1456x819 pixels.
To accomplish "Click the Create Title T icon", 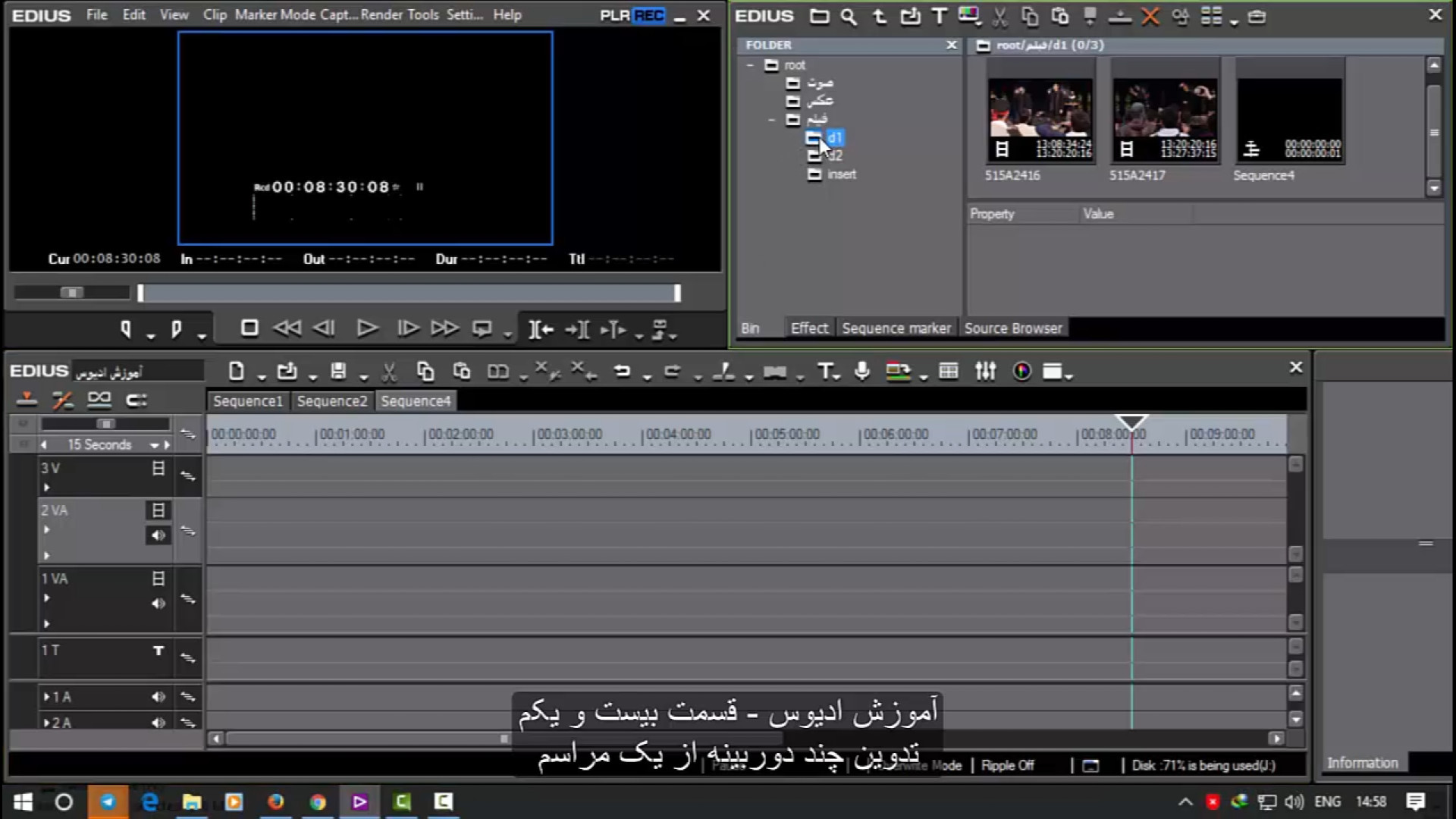I will pos(825,371).
